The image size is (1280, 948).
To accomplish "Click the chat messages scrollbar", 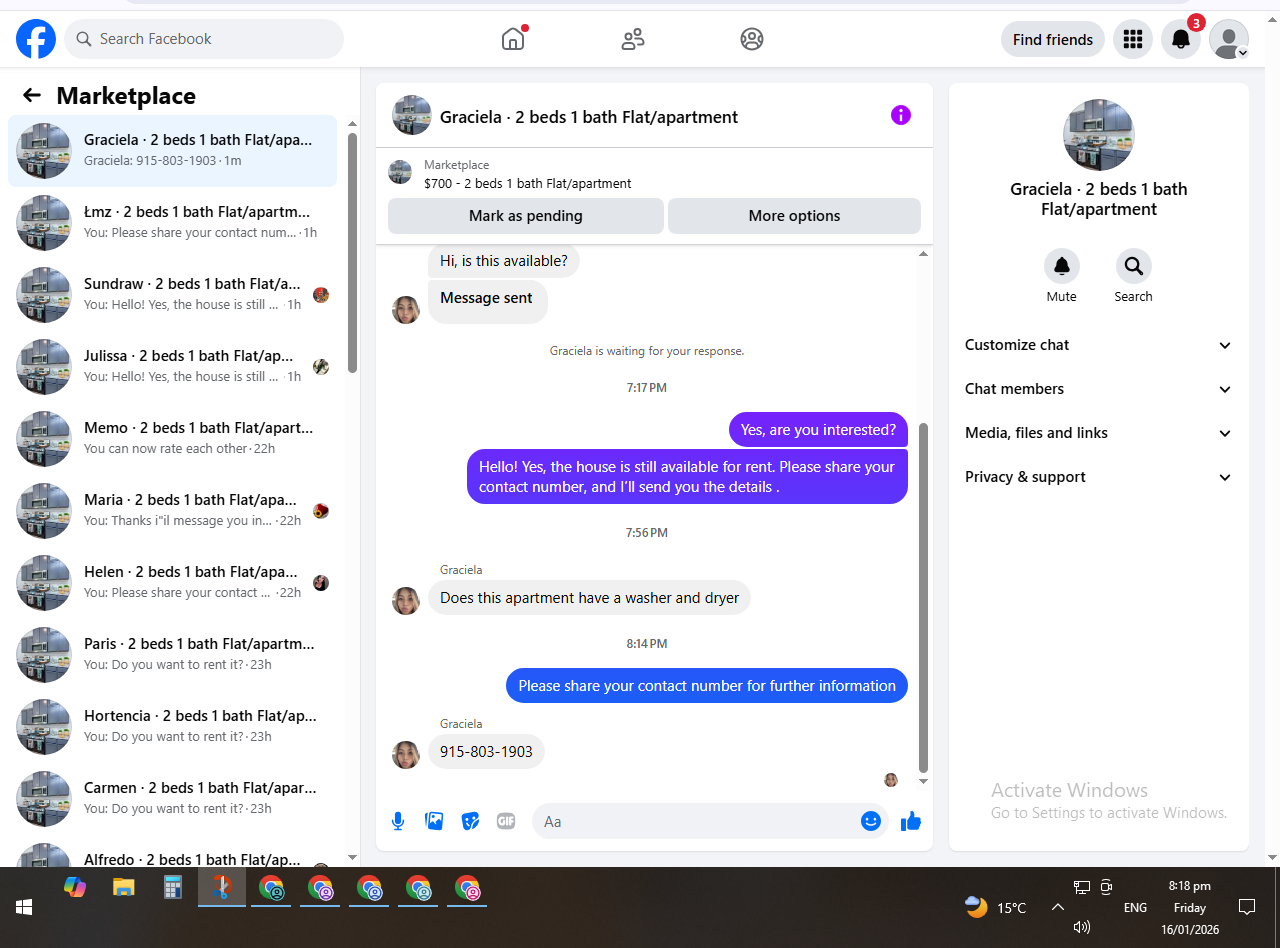I will click(x=923, y=598).
